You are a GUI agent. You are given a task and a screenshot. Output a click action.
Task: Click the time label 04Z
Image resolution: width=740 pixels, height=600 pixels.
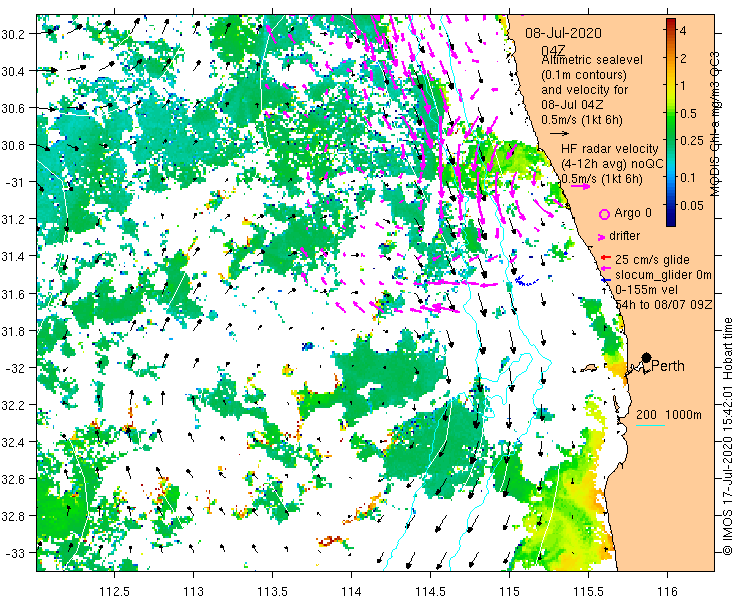click(x=552, y=51)
